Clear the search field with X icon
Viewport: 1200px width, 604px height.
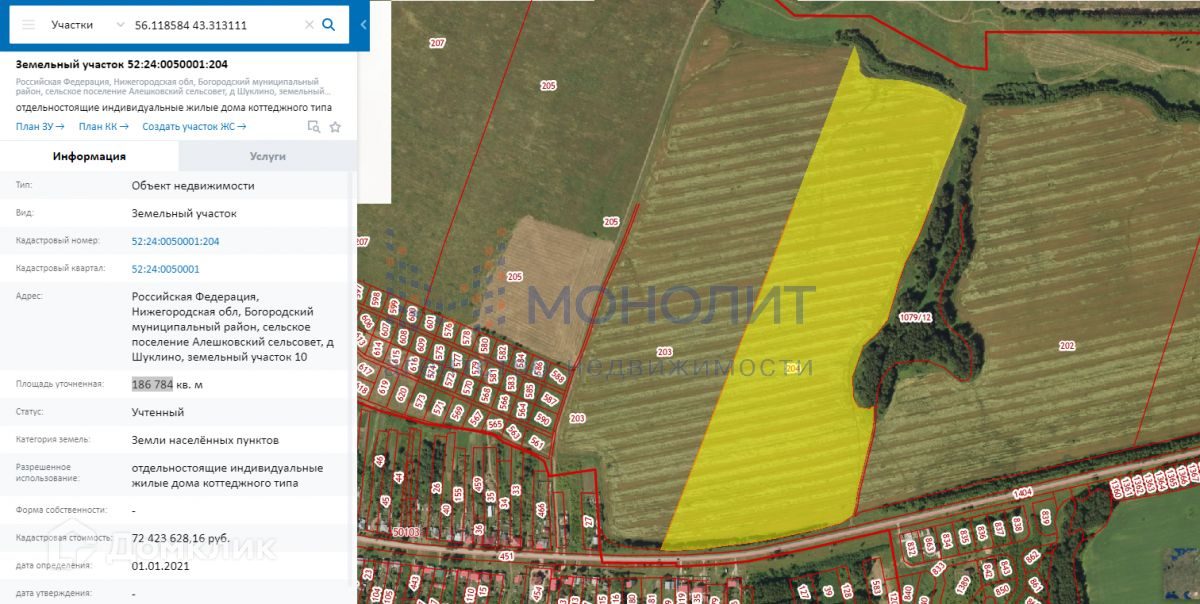[x=309, y=25]
